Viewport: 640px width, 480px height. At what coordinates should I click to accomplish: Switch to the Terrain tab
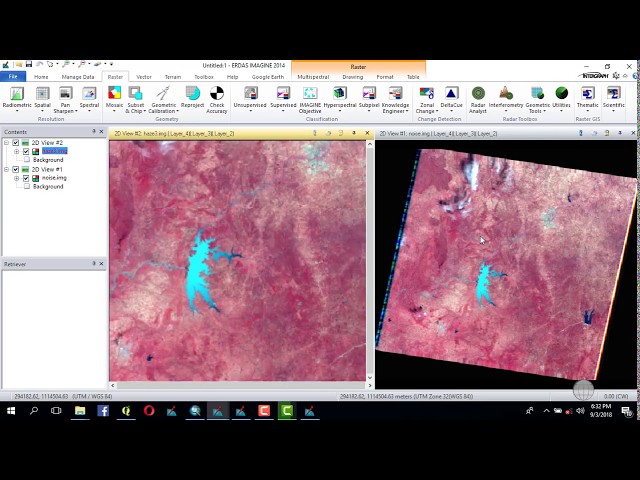coord(173,77)
